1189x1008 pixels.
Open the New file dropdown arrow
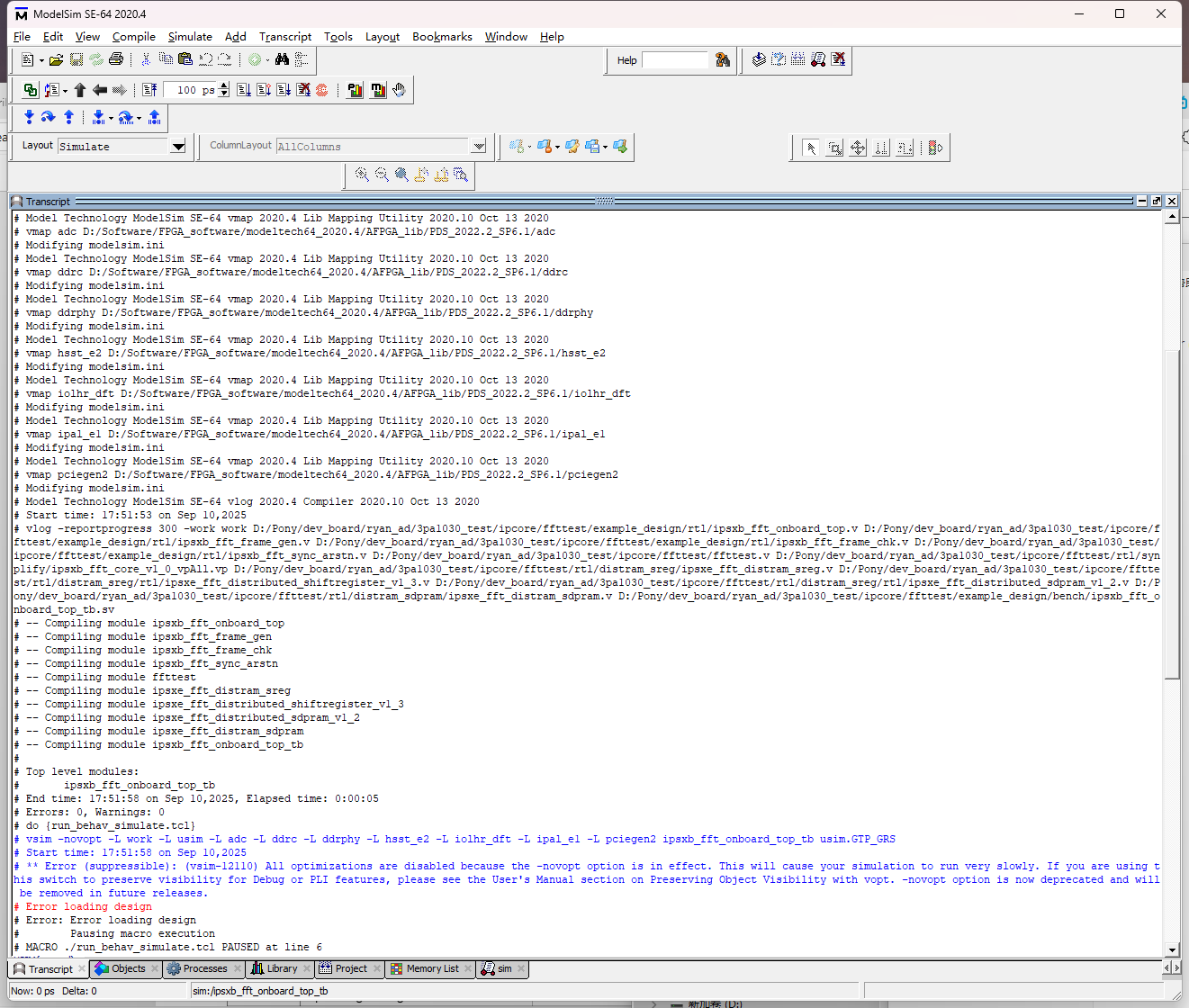coord(41,60)
